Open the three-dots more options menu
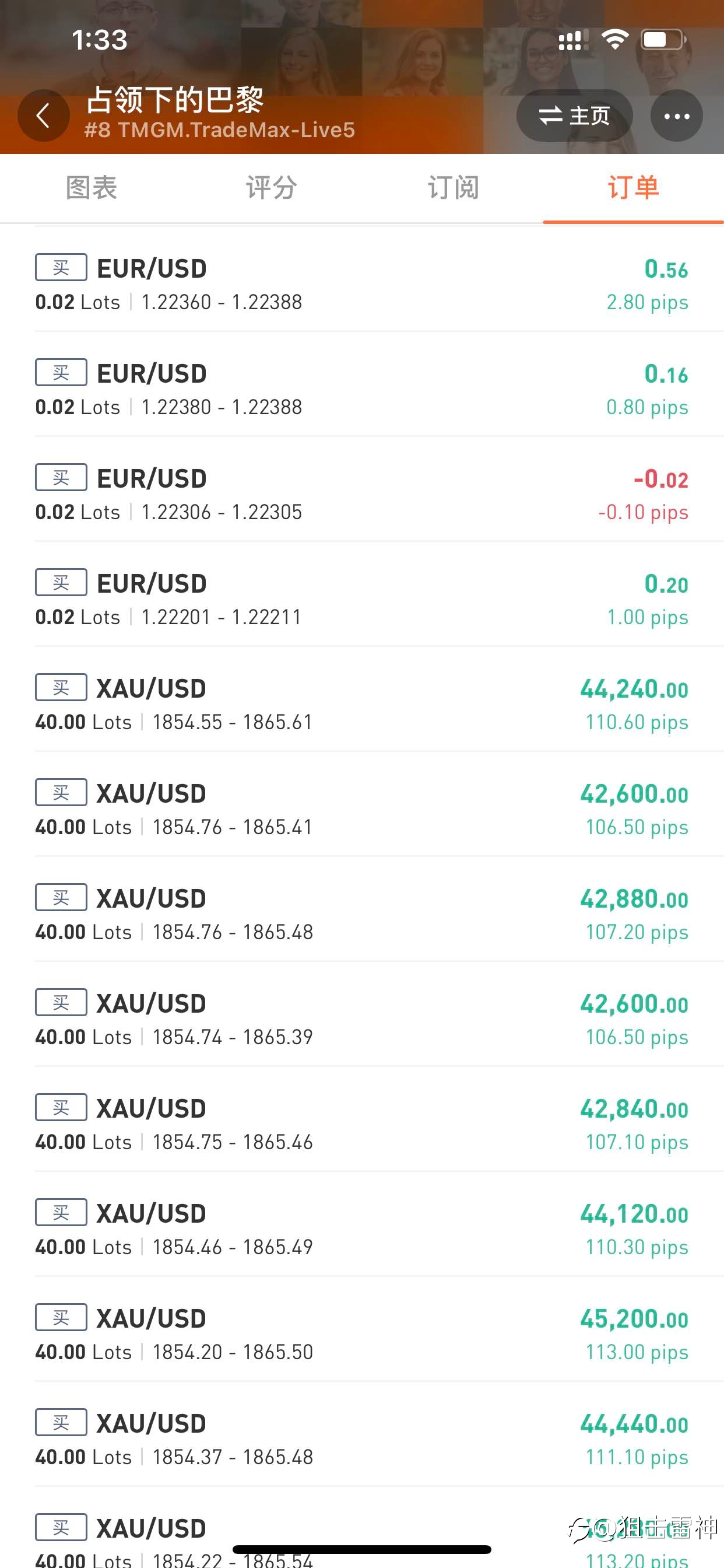 click(x=677, y=116)
